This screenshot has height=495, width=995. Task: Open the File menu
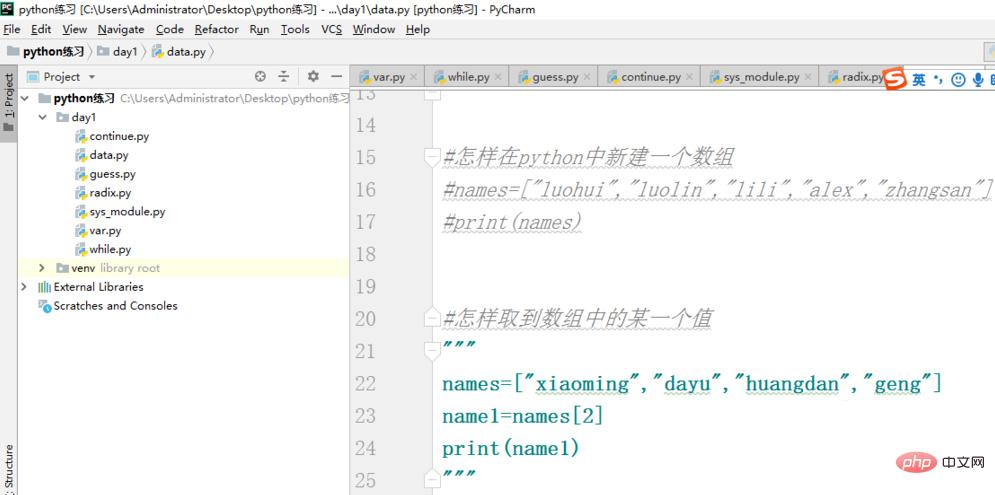[x=12, y=29]
